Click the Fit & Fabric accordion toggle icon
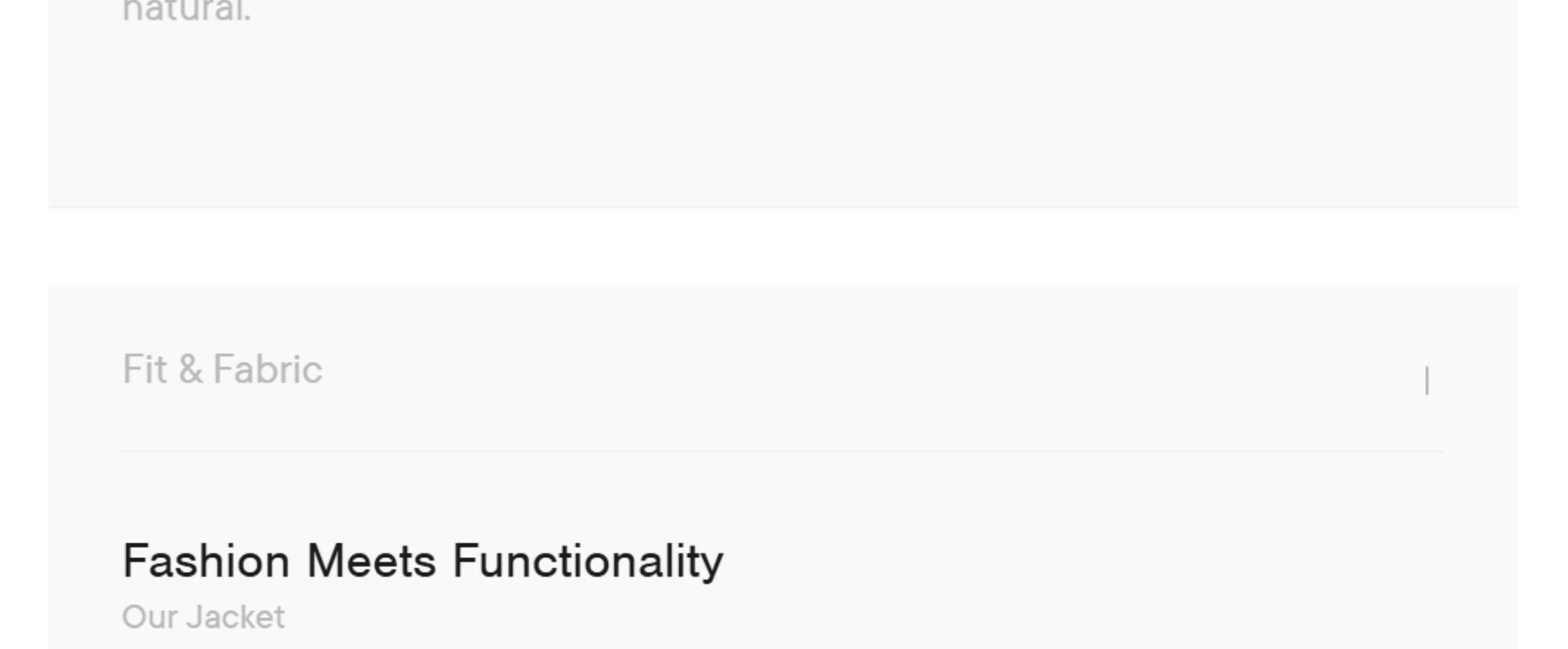The width and height of the screenshot is (1568, 649). pos(1426,380)
